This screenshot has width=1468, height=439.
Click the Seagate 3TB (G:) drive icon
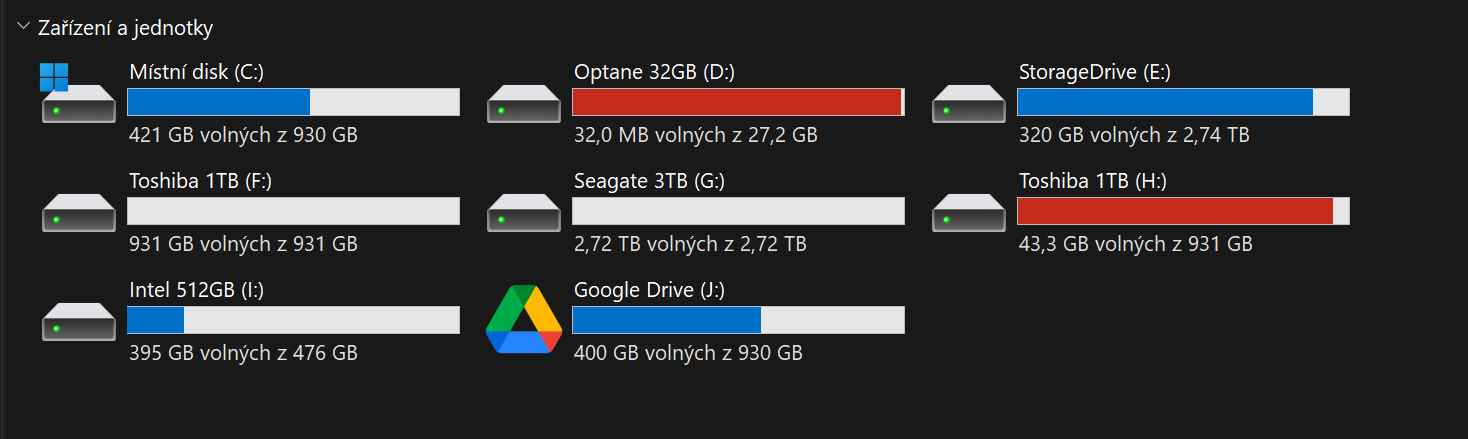click(x=523, y=212)
